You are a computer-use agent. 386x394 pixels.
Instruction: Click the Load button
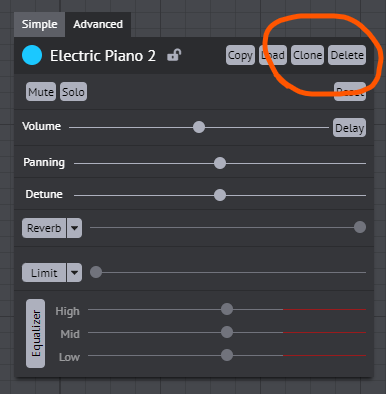273,55
